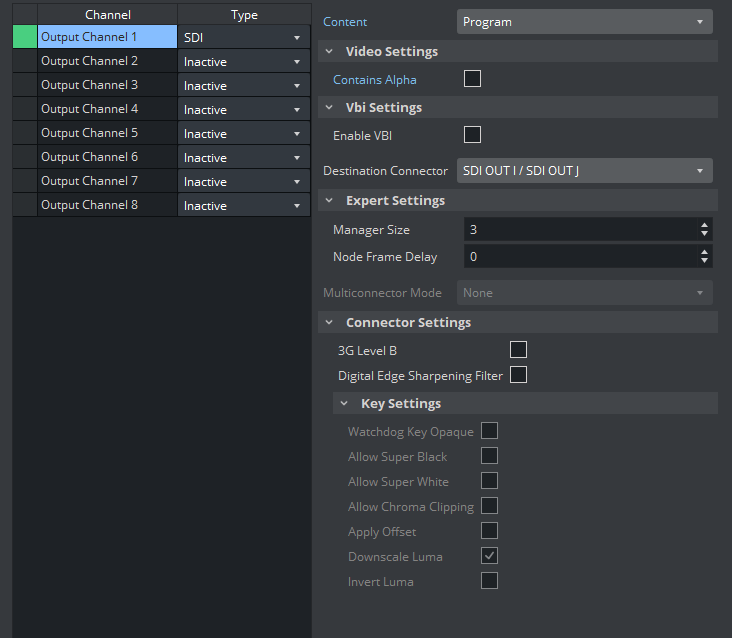
Task: Open Type dropdown for Output Channel 1
Action: (x=243, y=37)
